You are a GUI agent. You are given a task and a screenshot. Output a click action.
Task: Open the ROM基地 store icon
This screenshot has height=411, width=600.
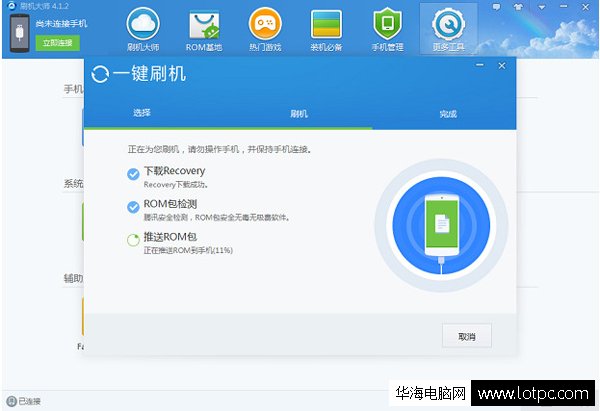(204, 24)
